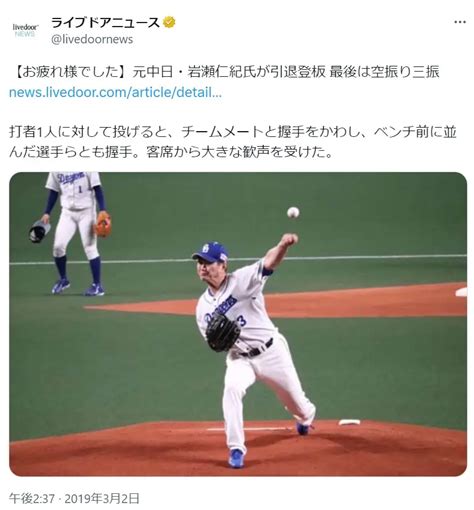Click the fielder's orange glove
This screenshot has height=510, width=474.
pyautogui.click(x=103, y=224)
